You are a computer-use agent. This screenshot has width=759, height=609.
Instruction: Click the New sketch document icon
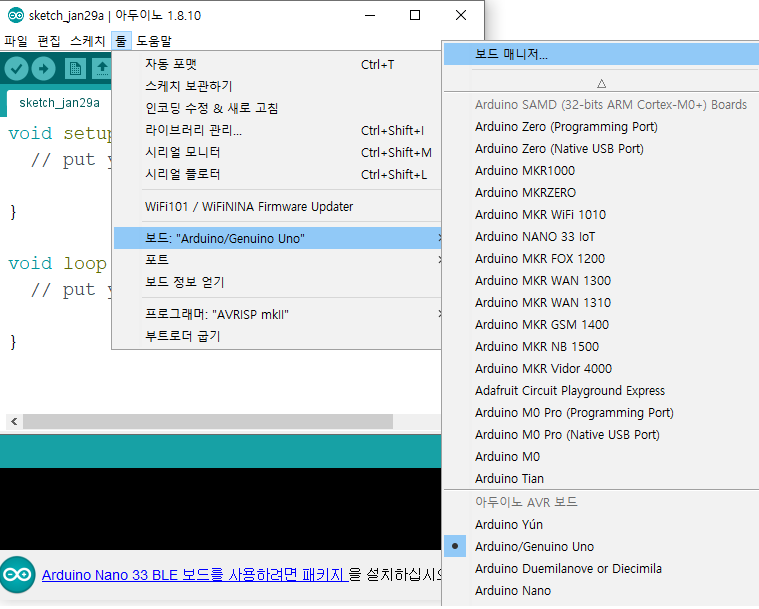coord(75,69)
